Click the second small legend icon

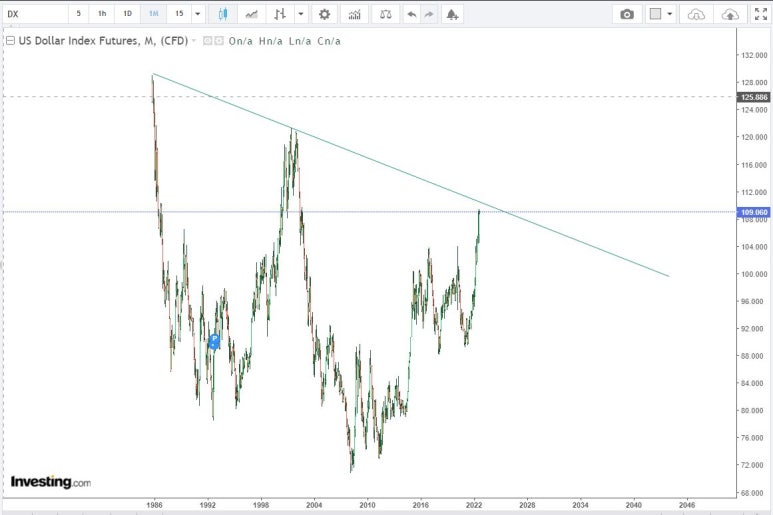click(x=218, y=41)
